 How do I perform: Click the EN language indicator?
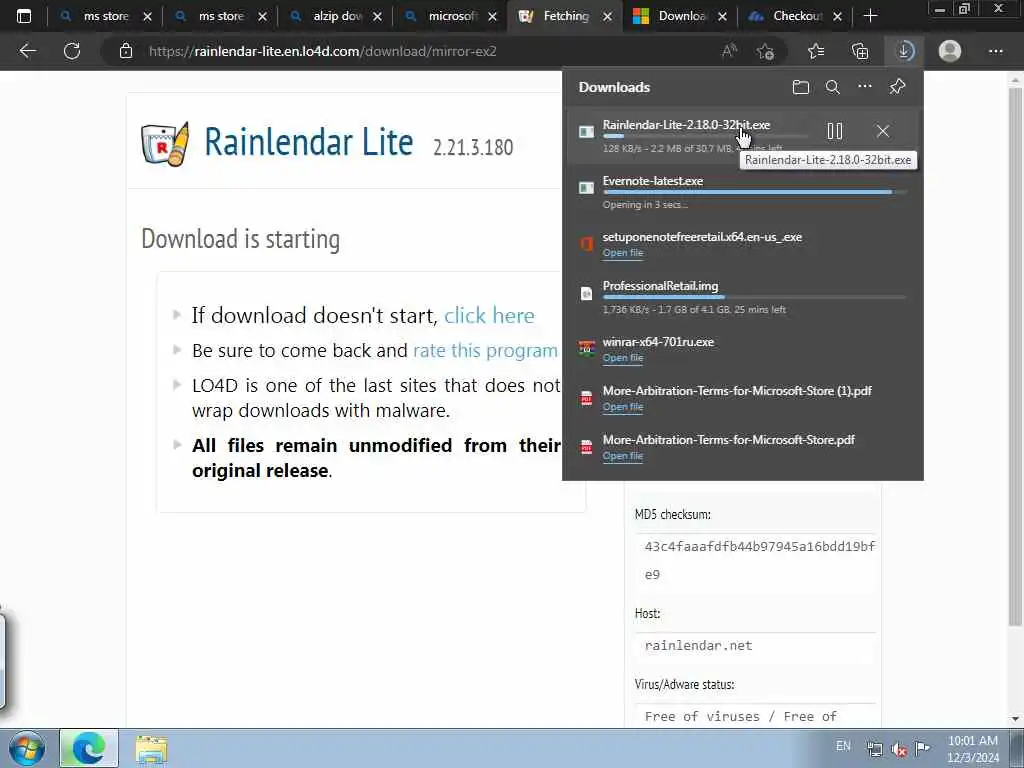843,746
